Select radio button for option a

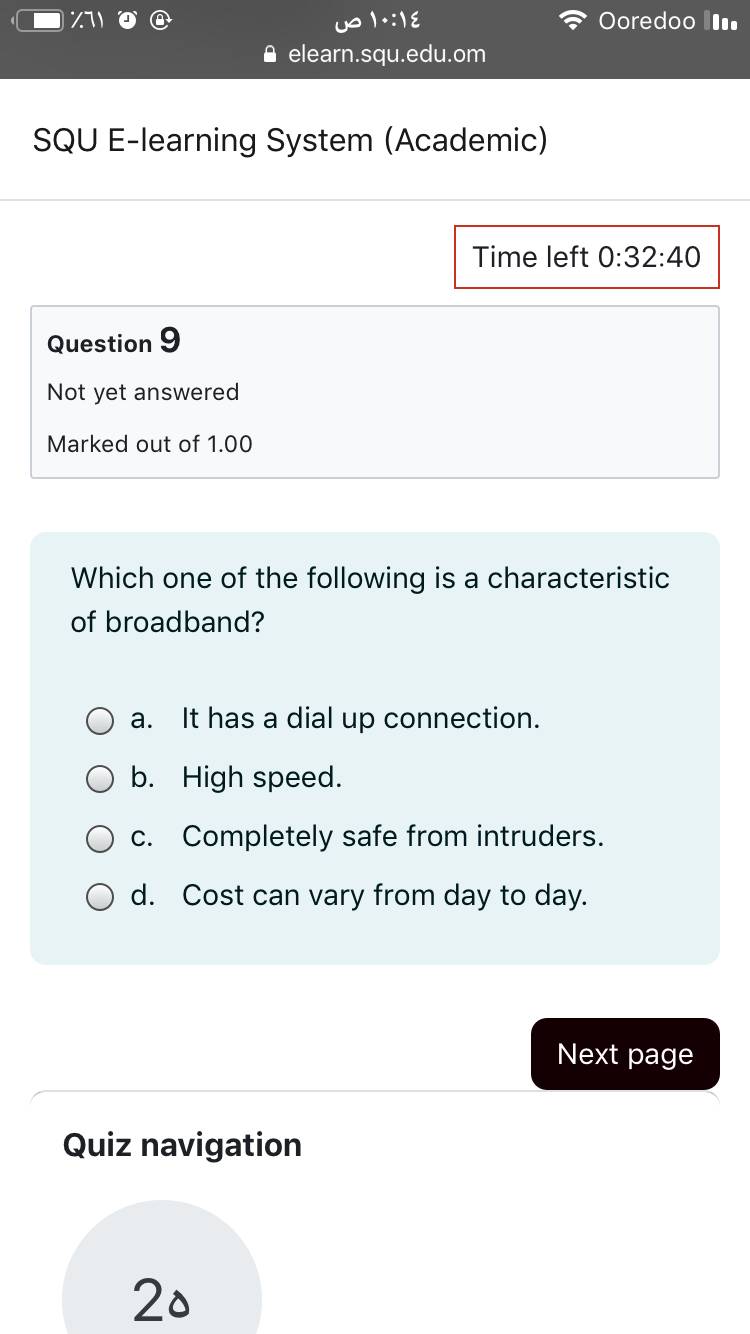pos(100,720)
